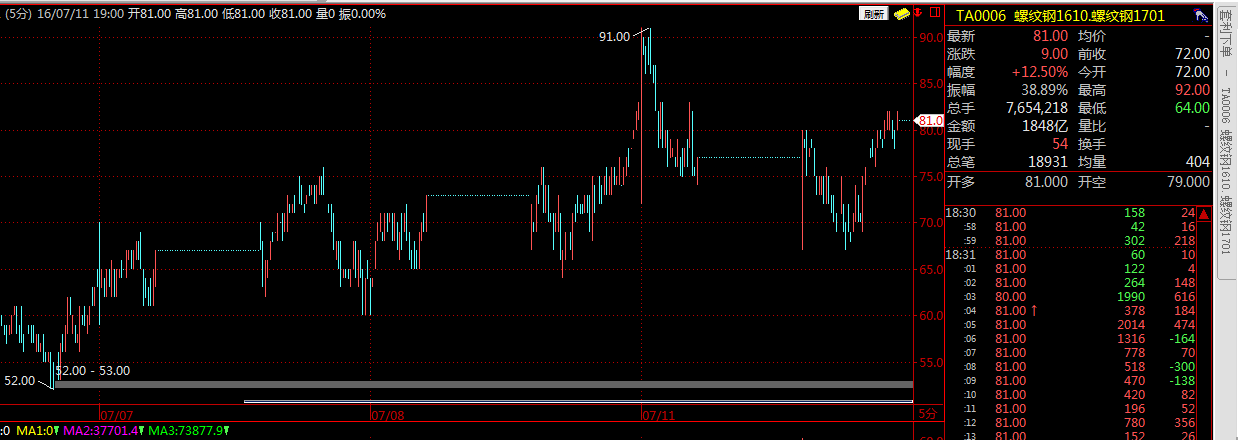1238x440 pixels.
Task: Click the 52.00 low price label on the chart
Action: coord(20,381)
